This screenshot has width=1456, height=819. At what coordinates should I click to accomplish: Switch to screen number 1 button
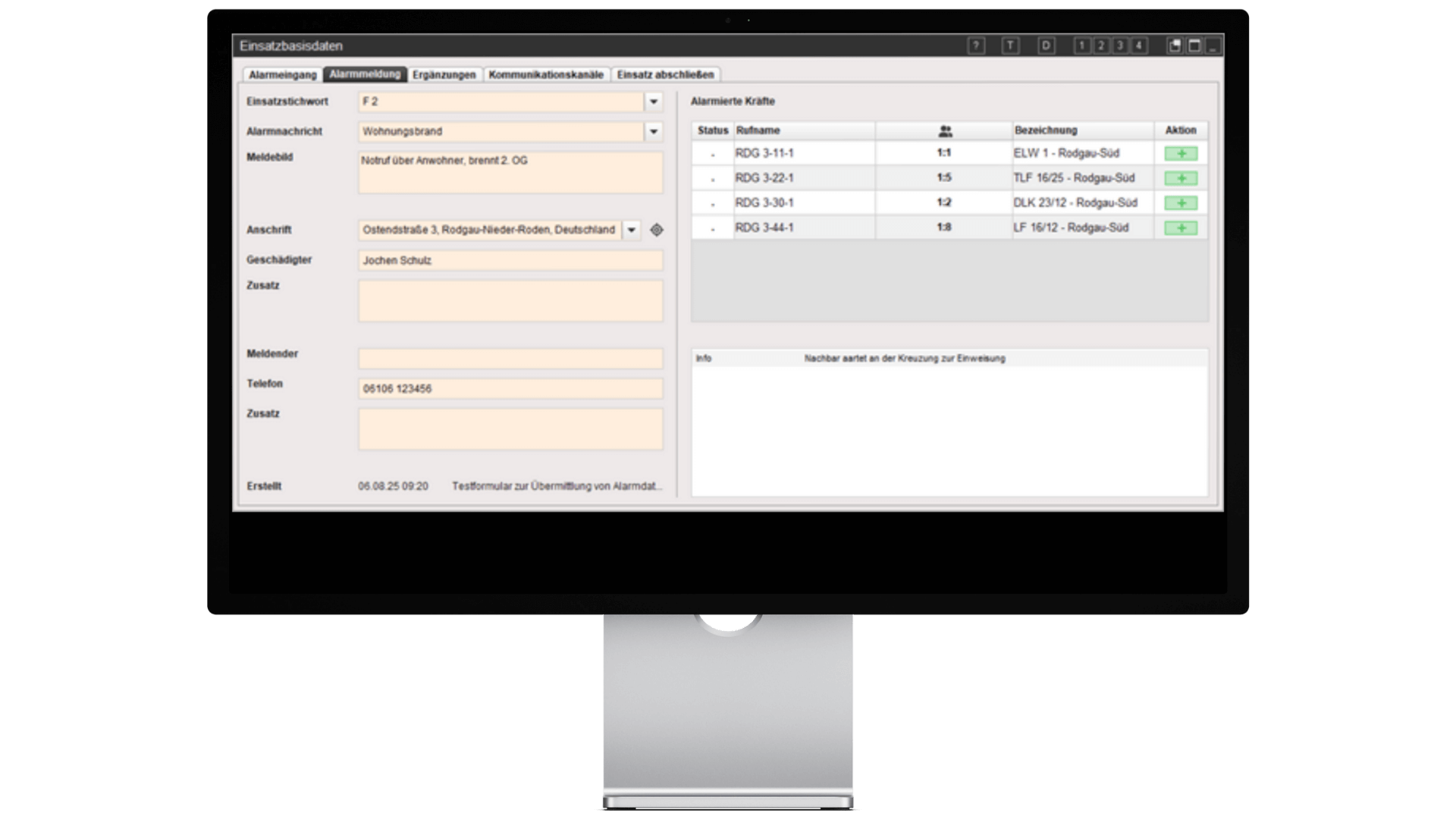(1082, 45)
